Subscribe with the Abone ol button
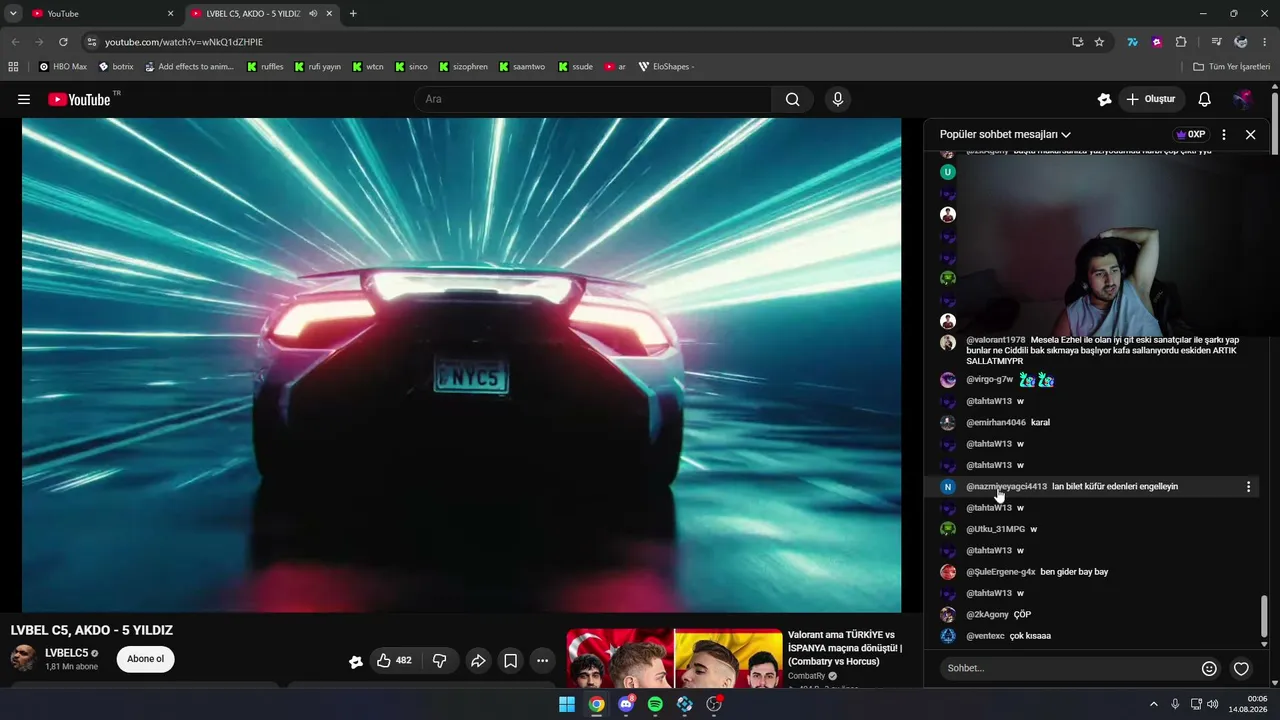 pyautogui.click(x=145, y=659)
